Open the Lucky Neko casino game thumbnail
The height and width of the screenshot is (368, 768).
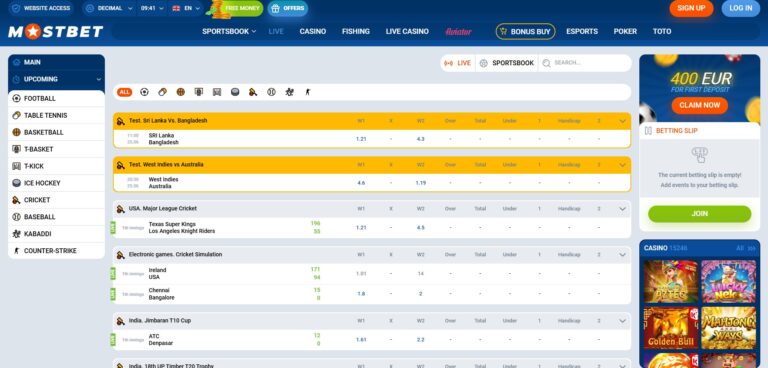point(728,282)
